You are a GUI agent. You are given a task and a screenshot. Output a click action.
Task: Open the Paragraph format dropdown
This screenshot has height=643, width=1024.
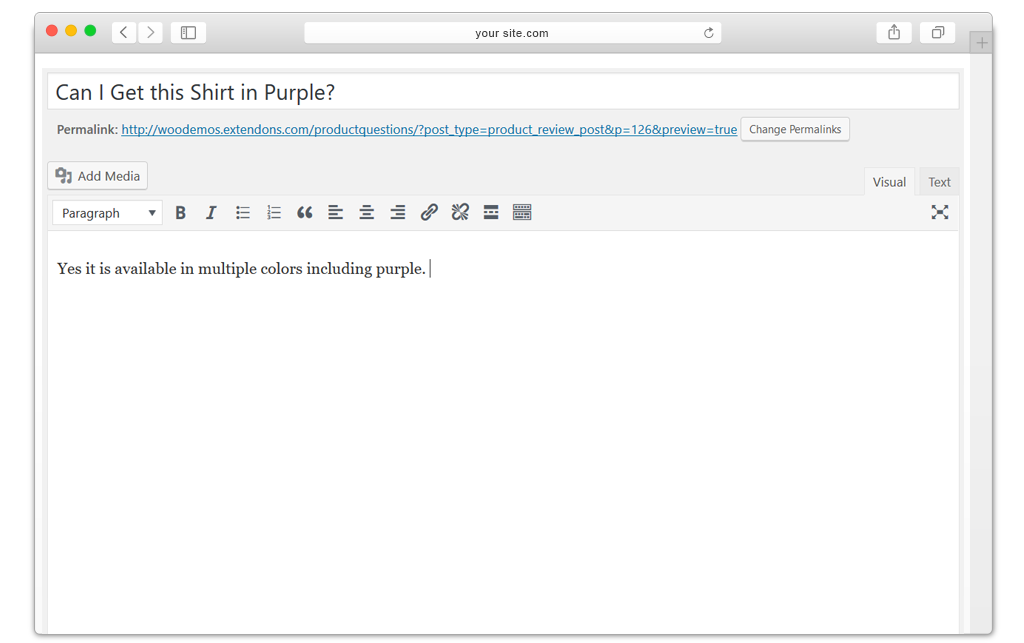tap(108, 213)
